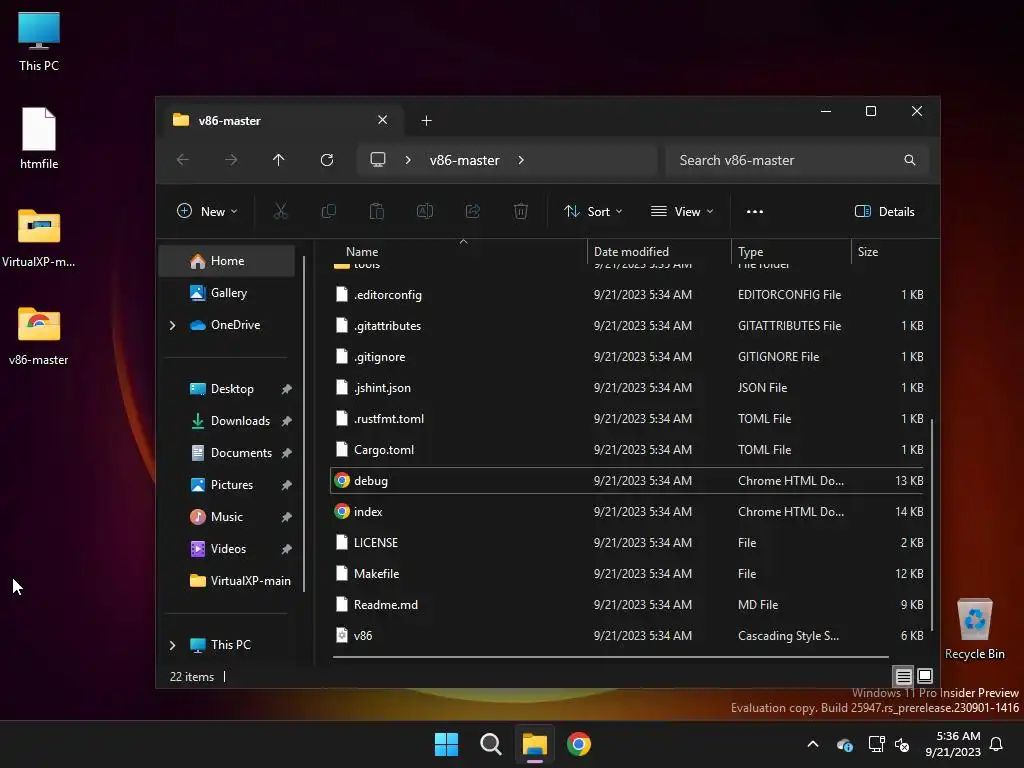Open Gallery in navigation pane
This screenshot has height=768, width=1024.
coord(227,293)
